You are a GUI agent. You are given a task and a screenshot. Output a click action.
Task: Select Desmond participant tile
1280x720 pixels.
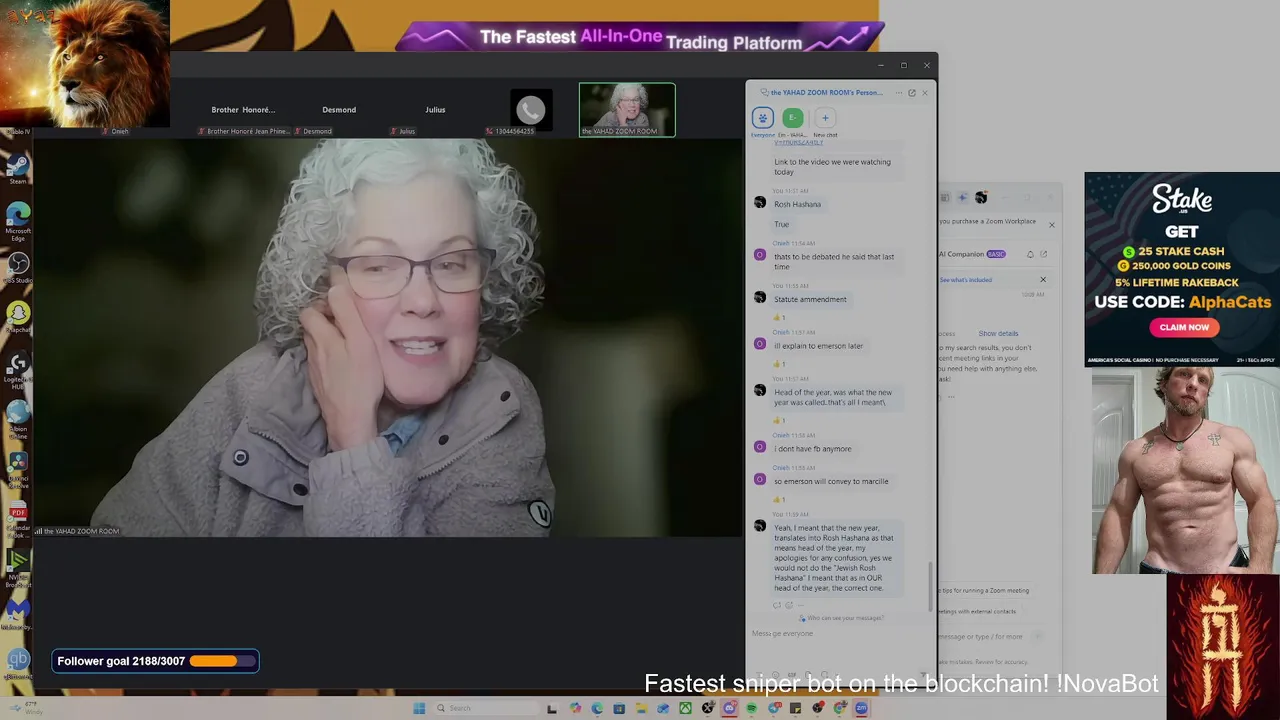pyautogui.click(x=339, y=112)
